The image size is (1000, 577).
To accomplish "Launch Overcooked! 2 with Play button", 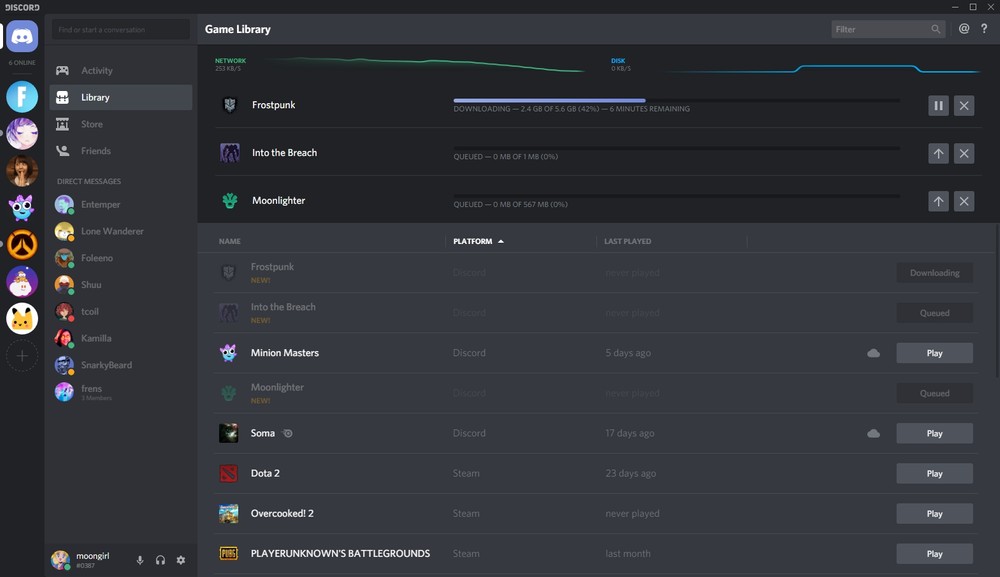I will (x=934, y=513).
